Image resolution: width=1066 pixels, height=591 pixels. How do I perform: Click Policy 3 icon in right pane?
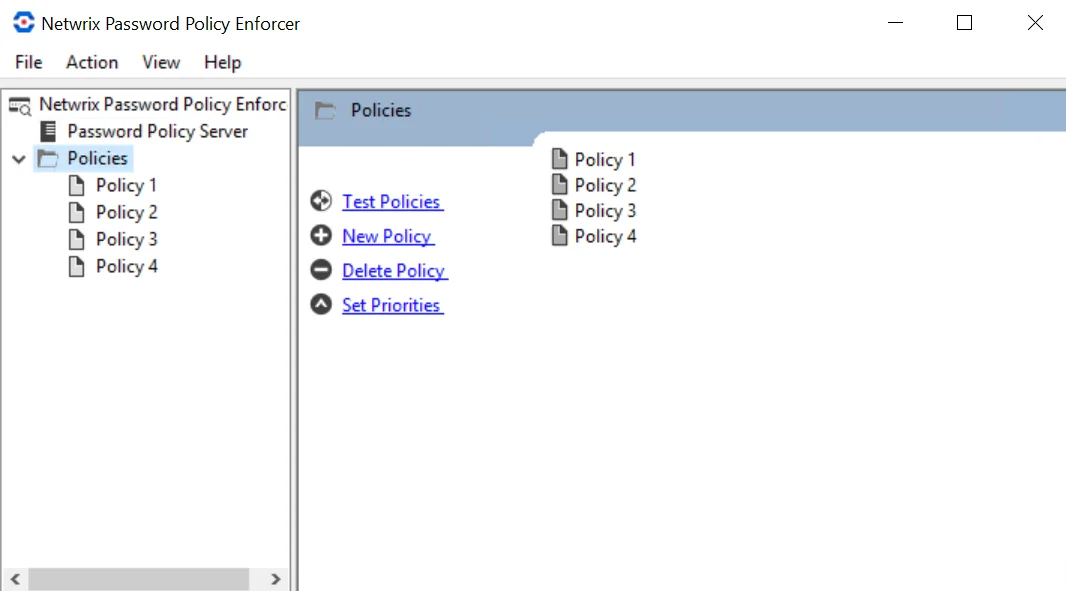560,209
